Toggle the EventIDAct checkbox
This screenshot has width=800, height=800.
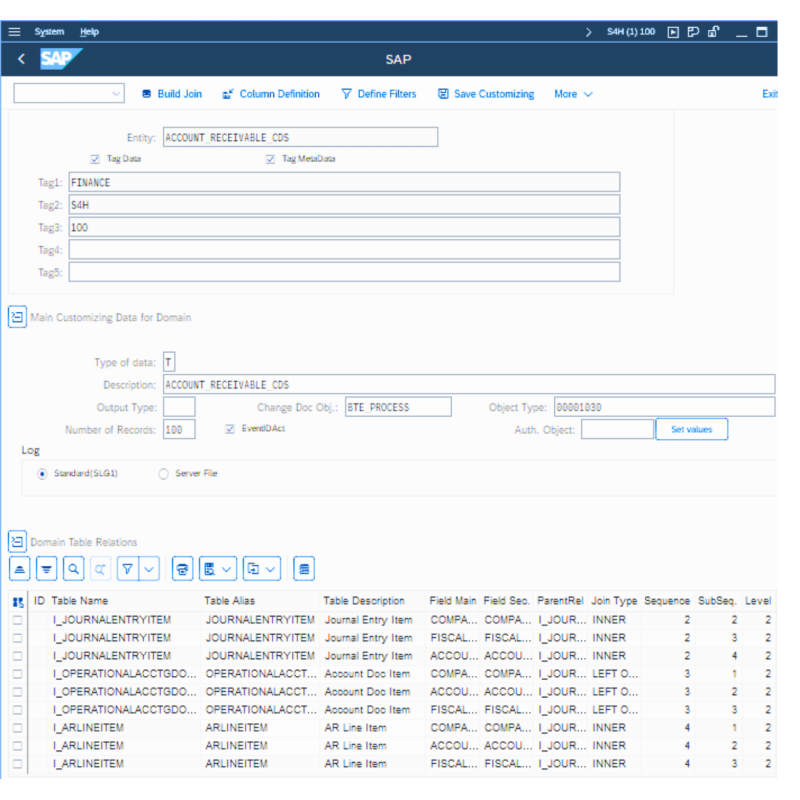pos(228,429)
